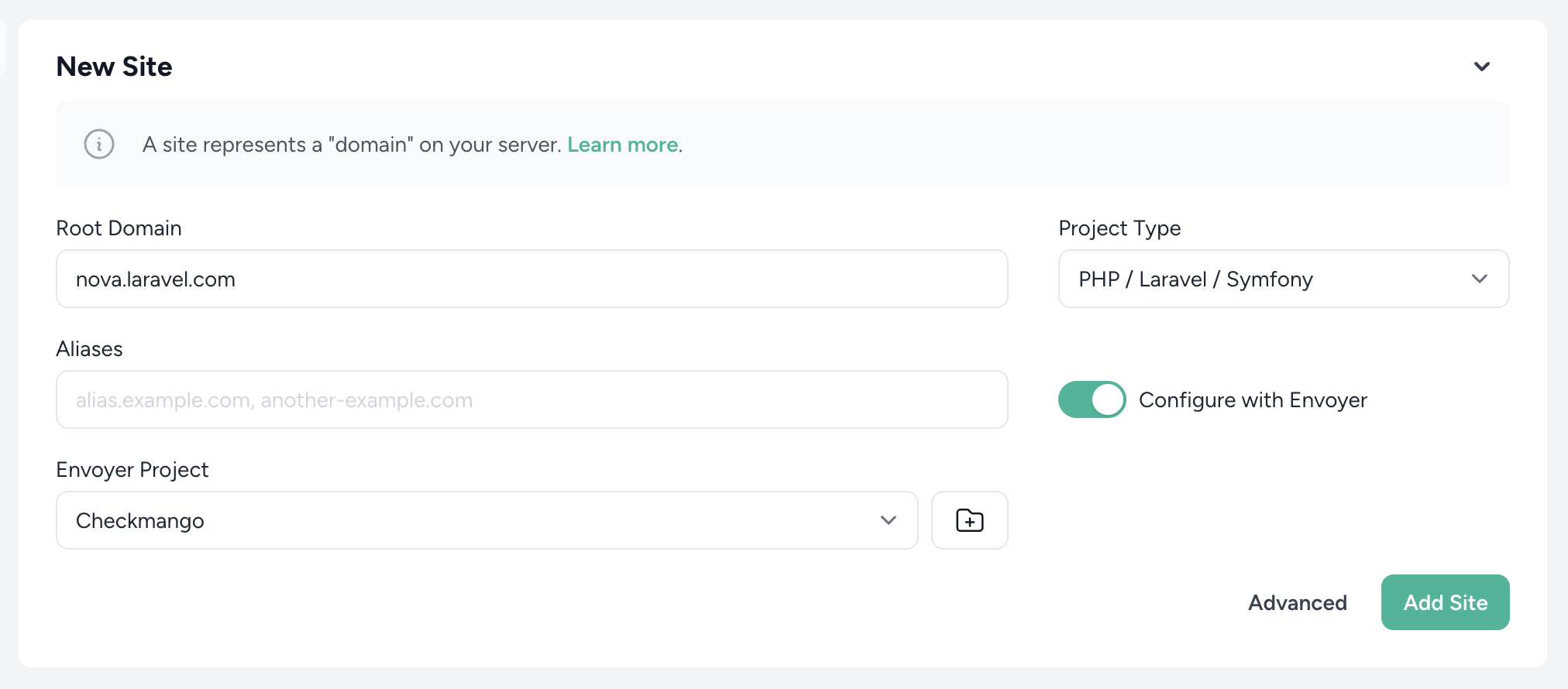Click the Envoyer Project label
This screenshot has height=689, width=1568.
[x=132, y=469]
